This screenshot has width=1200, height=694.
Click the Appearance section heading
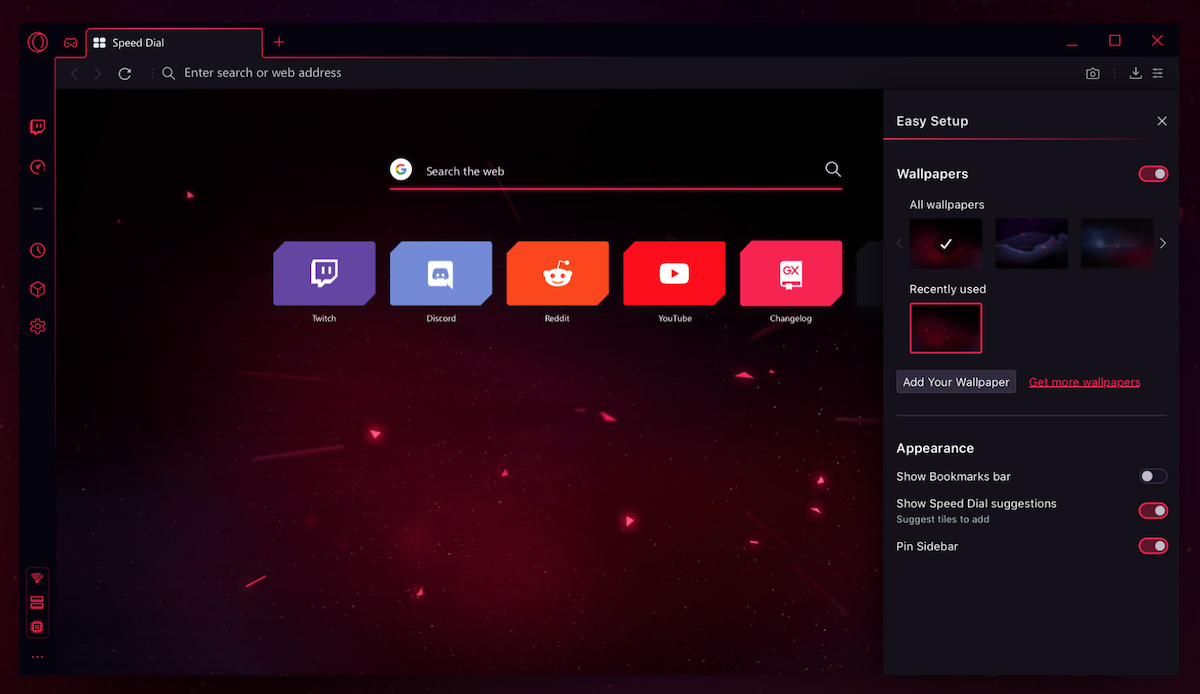[935, 448]
